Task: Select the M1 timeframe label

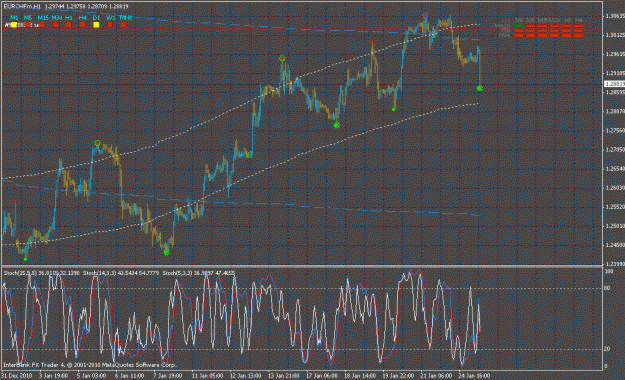Action: 14,18
